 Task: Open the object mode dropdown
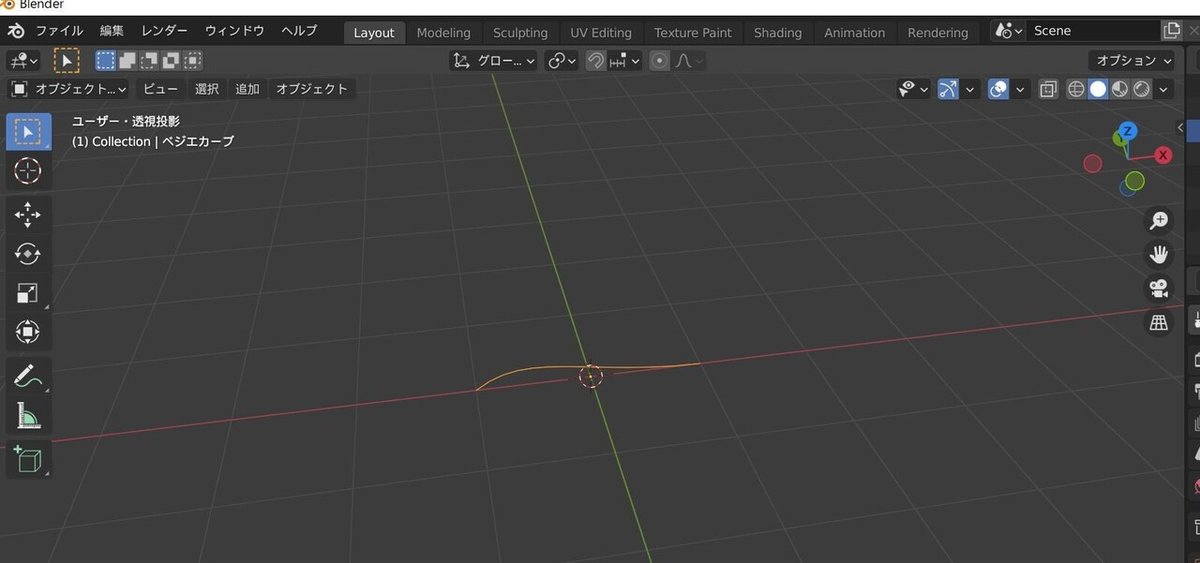coord(69,89)
